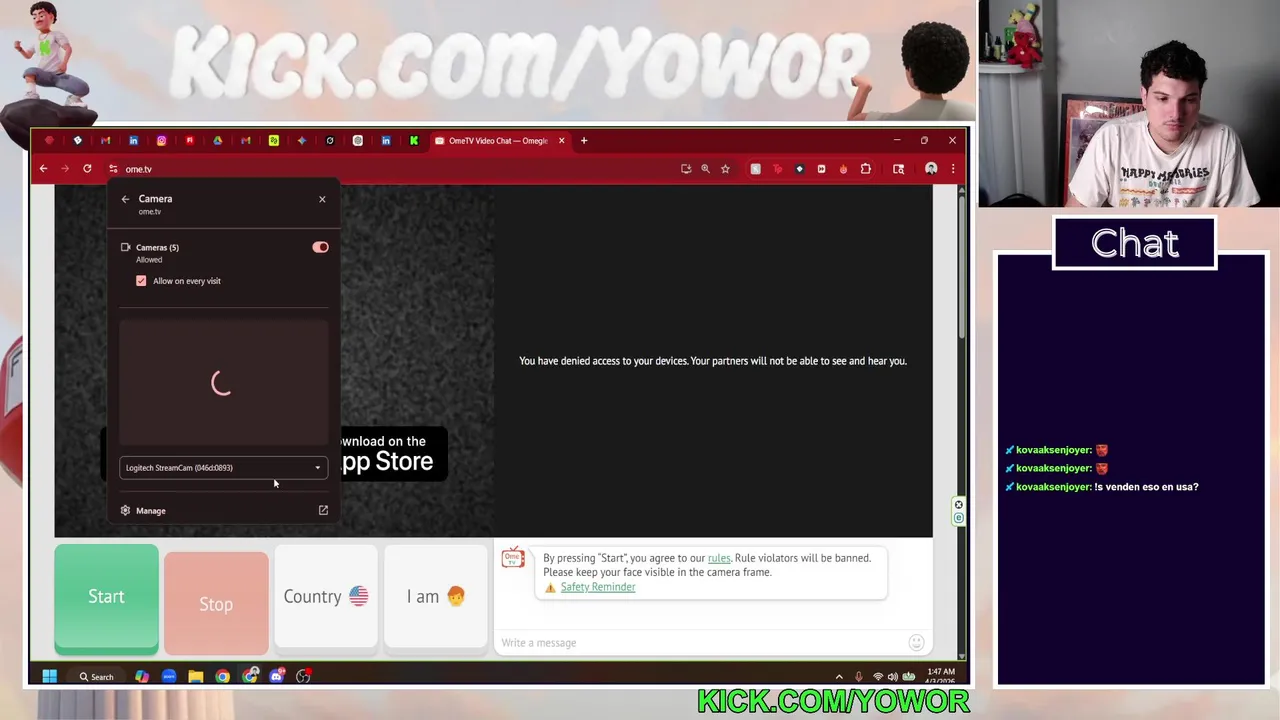The width and height of the screenshot is (1280, 720).
Task: Open the Chrome three-dot menu
Action: pos(952,169)
